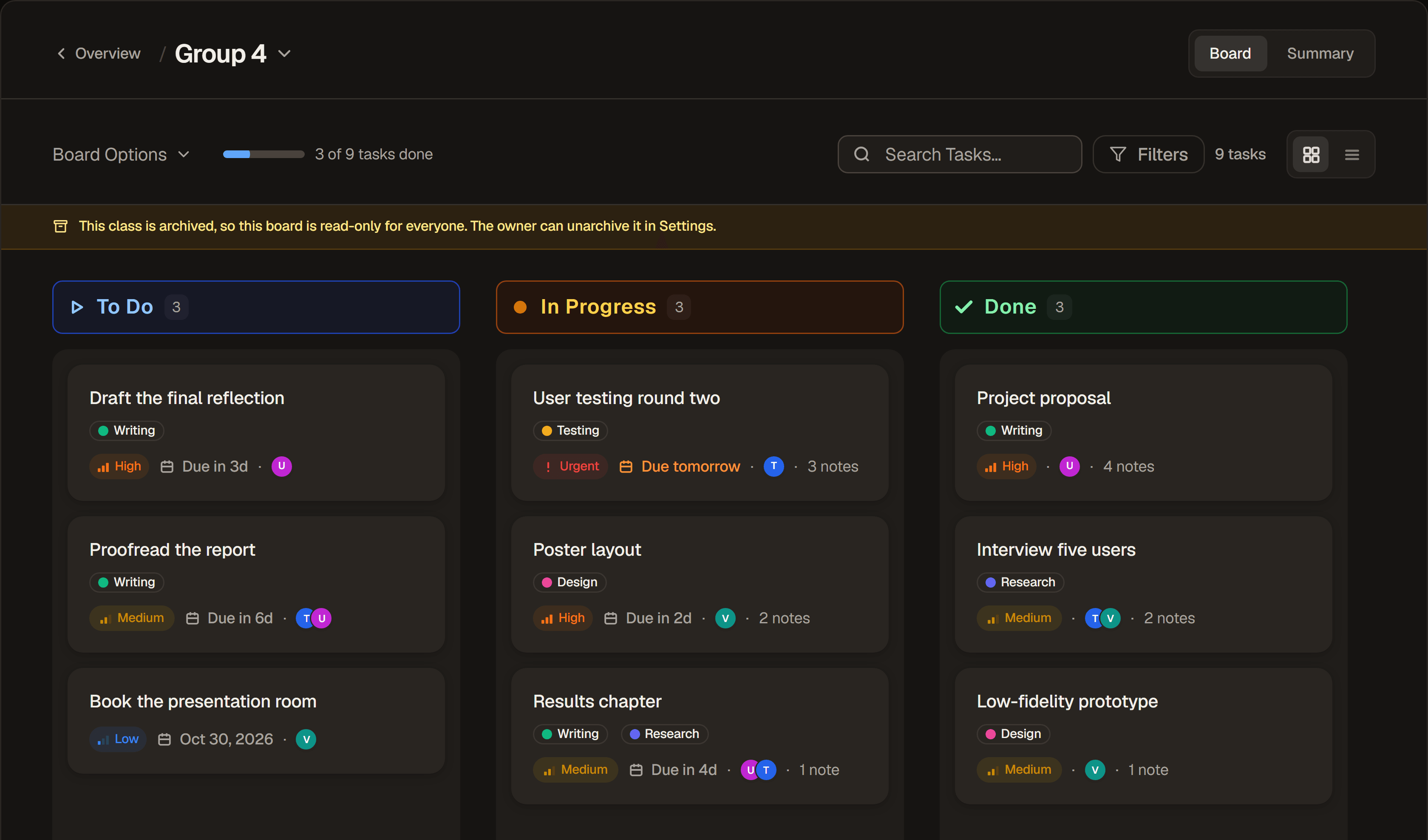Open the Filters button
Screen dimensions: 1428x840
(x=1148, y=154)
